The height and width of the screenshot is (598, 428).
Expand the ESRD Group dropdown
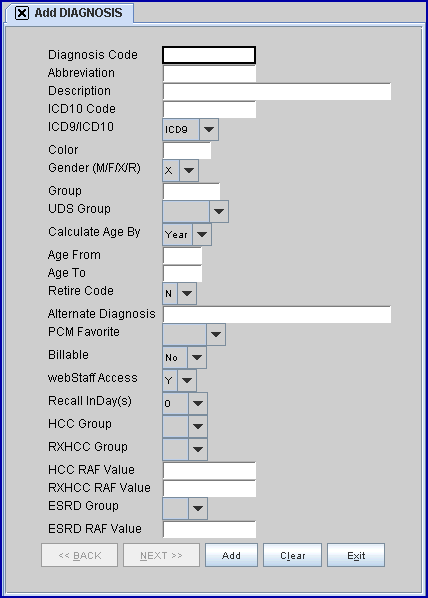tap(198, 508)
